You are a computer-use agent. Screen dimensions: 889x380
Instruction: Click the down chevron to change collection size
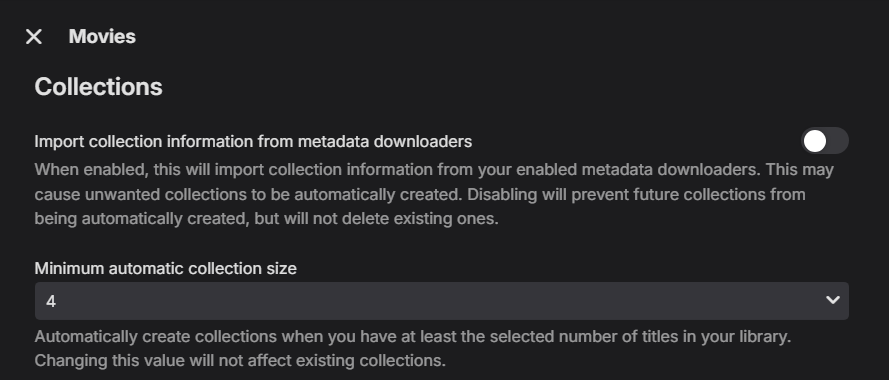point(832,300)
